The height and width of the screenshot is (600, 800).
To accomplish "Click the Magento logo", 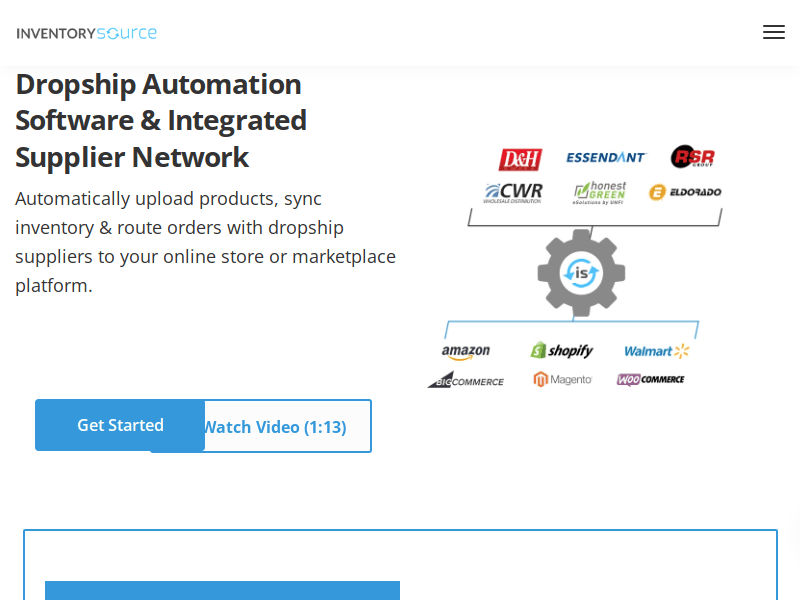I will 562,380.
